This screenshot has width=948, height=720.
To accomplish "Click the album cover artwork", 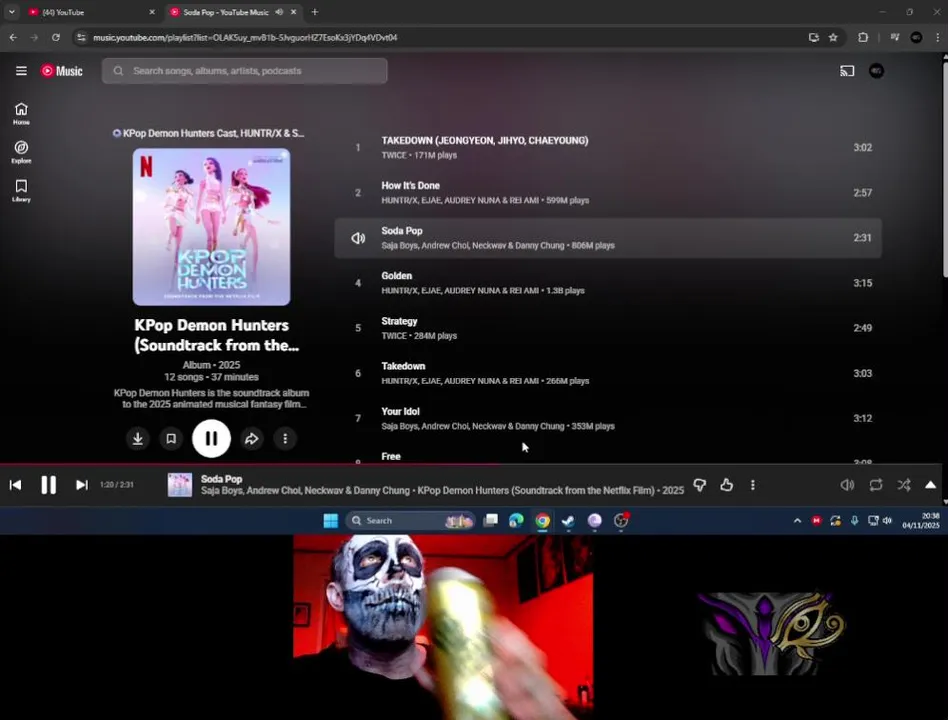I will pos(211,227).
